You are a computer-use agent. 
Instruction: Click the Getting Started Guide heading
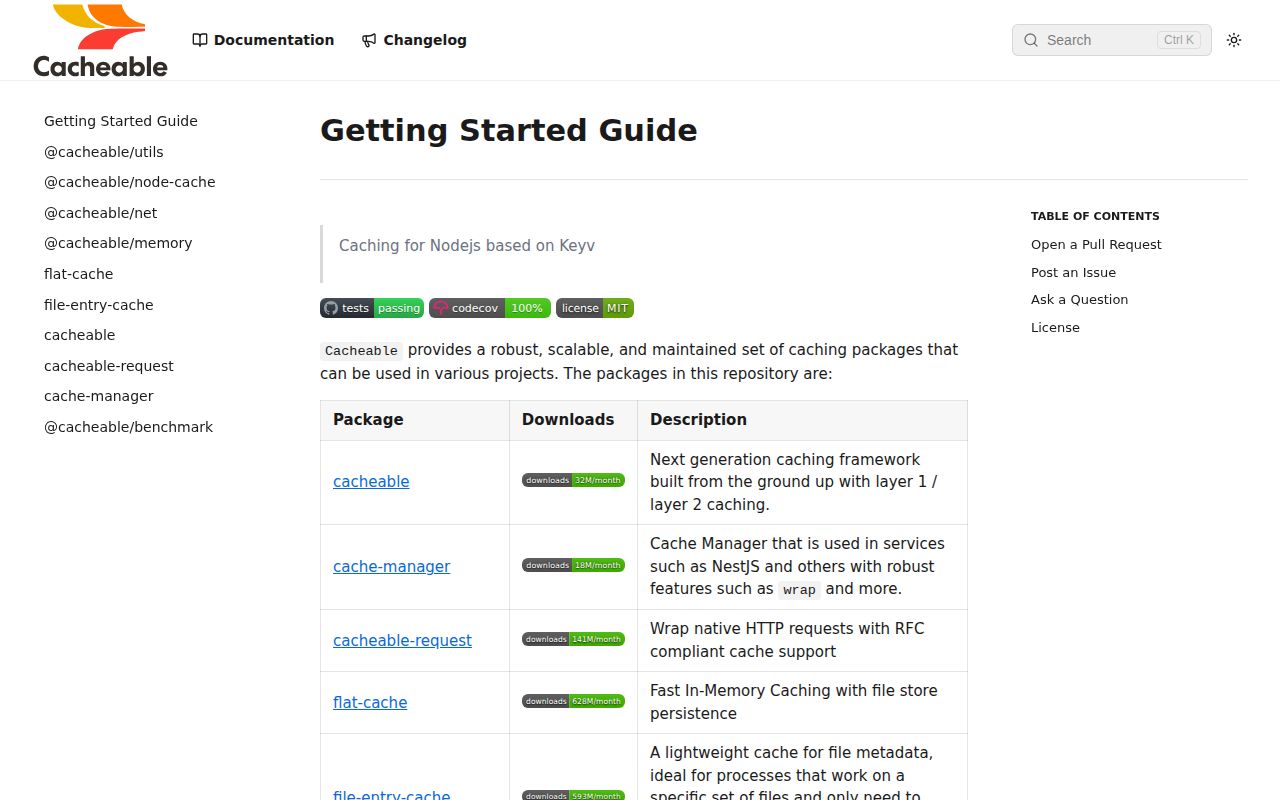point(508,130)
